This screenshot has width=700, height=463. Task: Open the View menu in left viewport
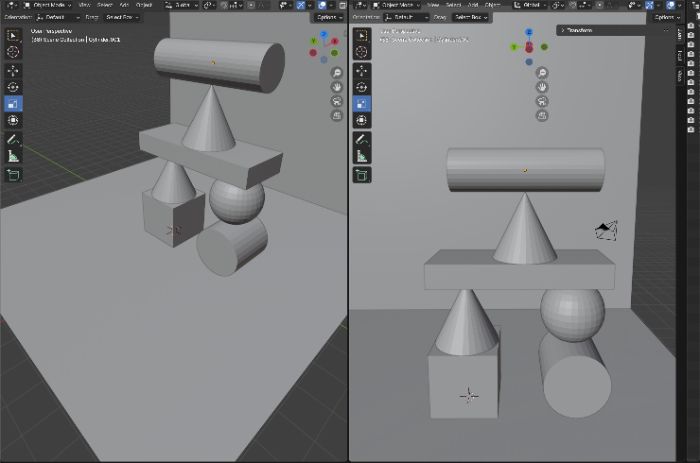84,5
